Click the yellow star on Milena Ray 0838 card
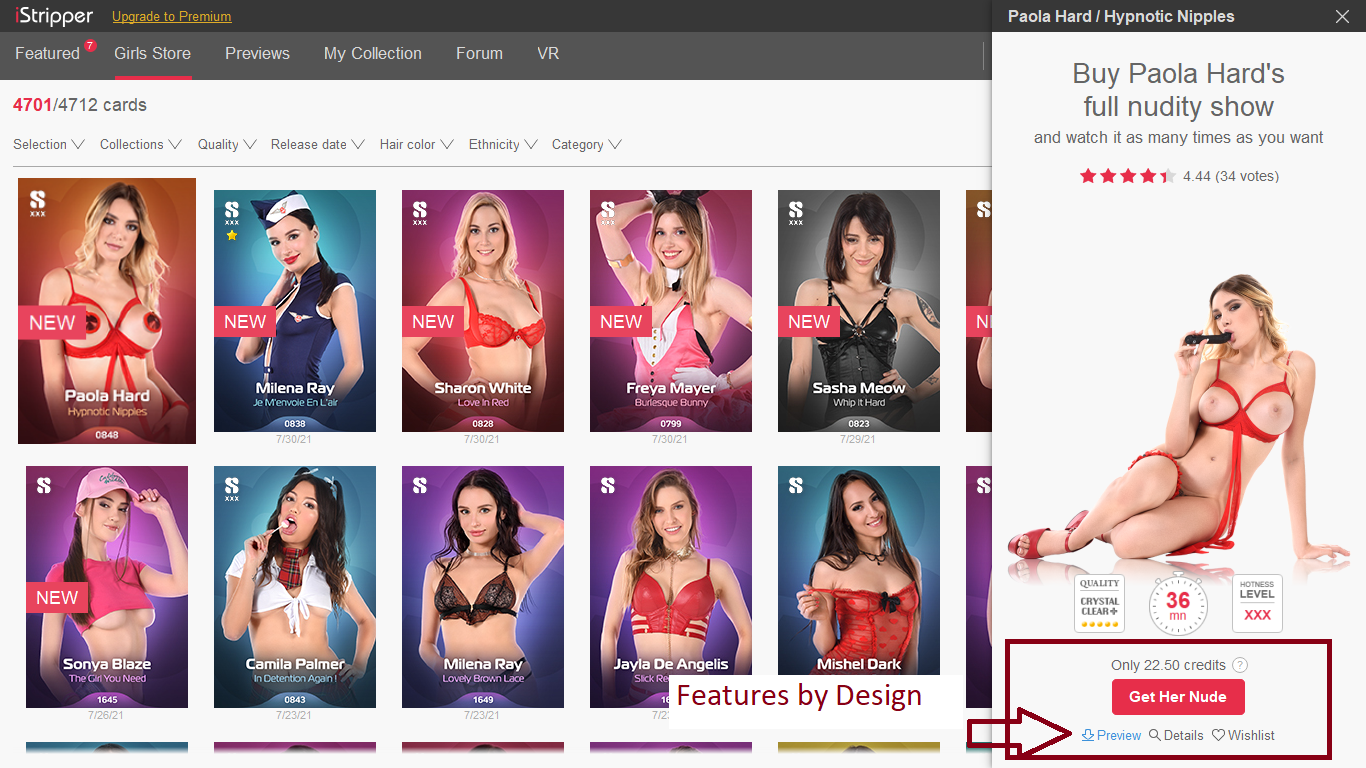The width and height of the screenshot is (1366, 768). tap(232, 235)
